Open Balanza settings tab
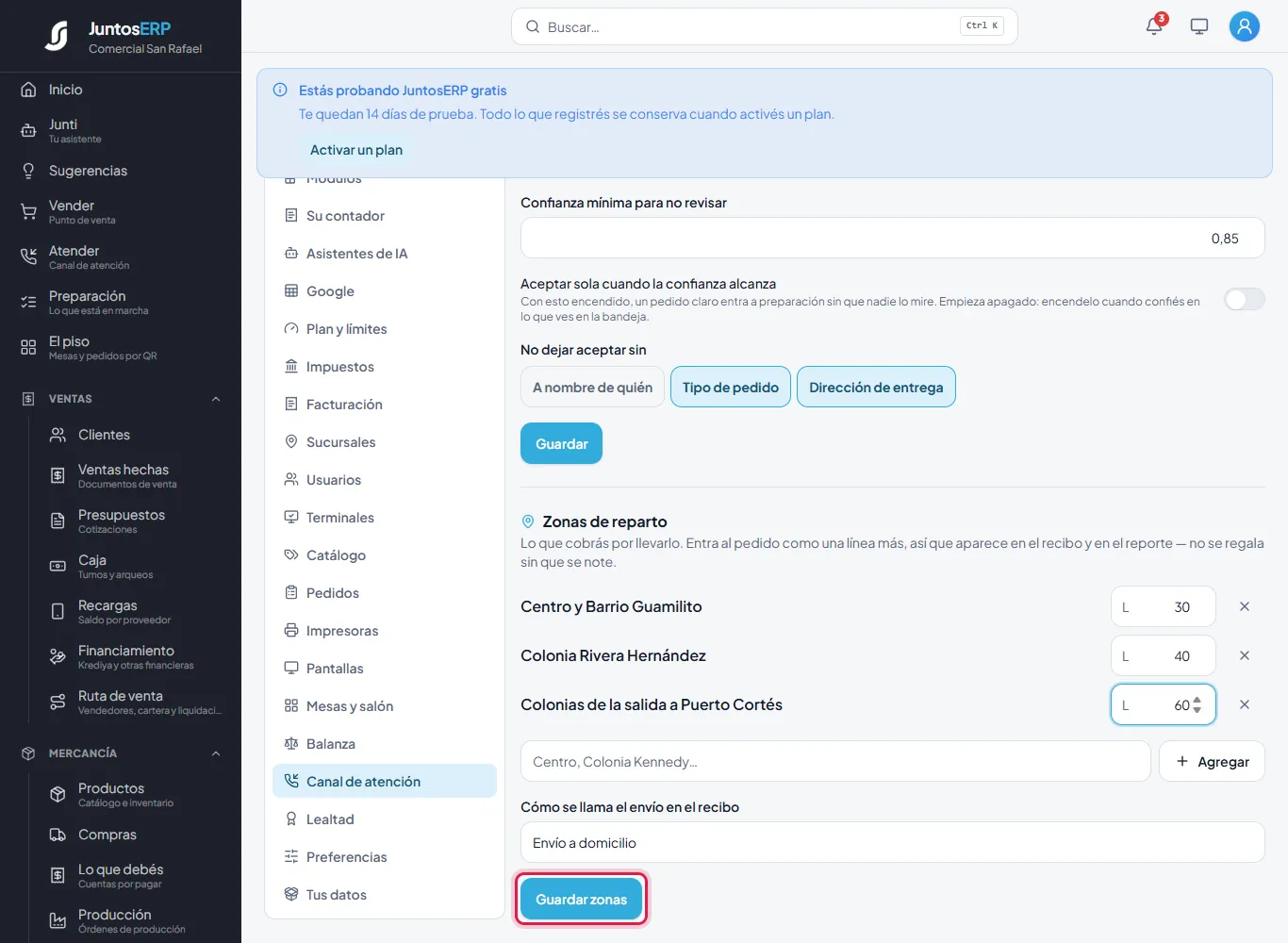This screenshot has width=1288, height=943. [385, 744]
